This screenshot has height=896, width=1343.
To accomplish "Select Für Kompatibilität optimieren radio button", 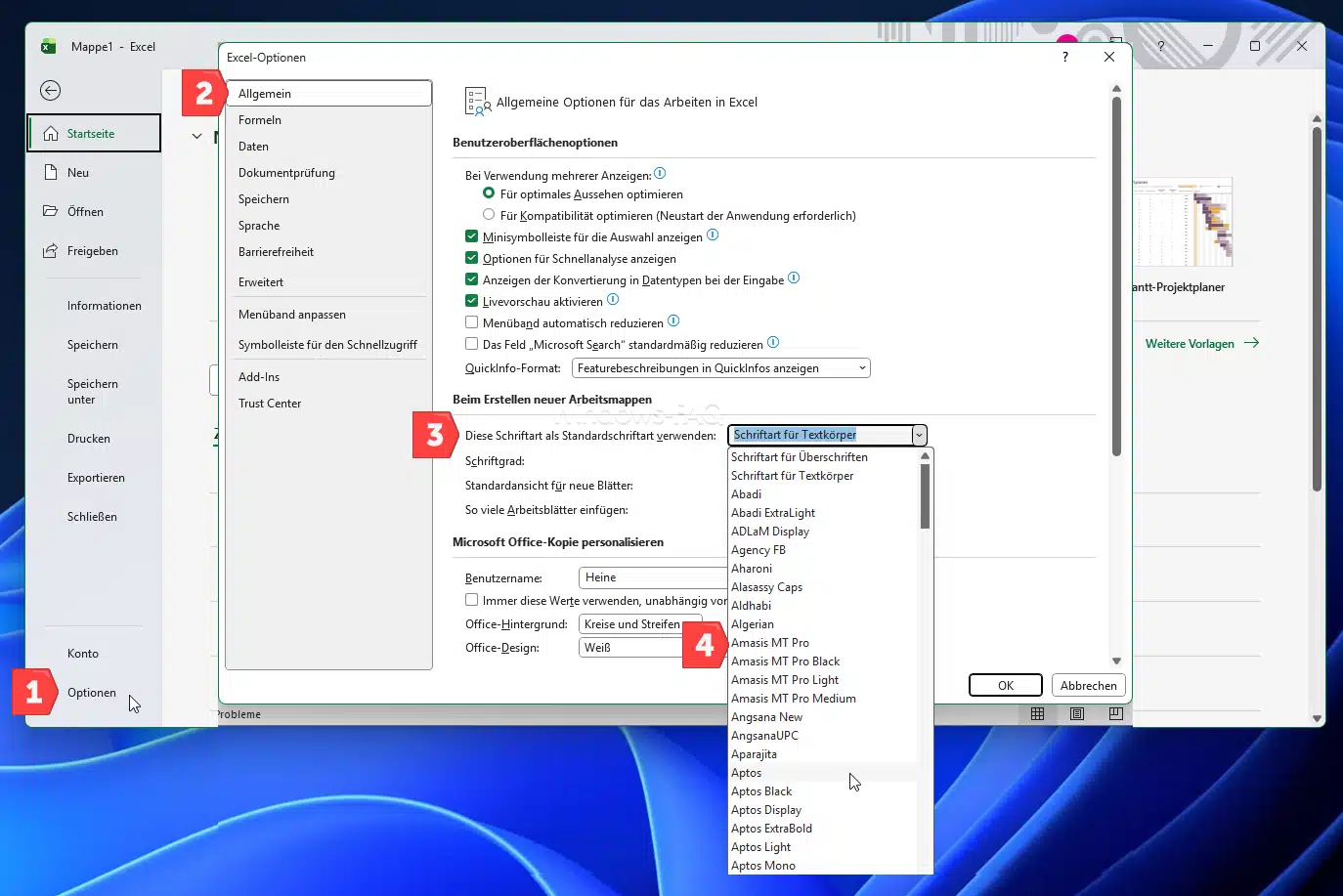I will pyautogui.click(x=489, y=215).
